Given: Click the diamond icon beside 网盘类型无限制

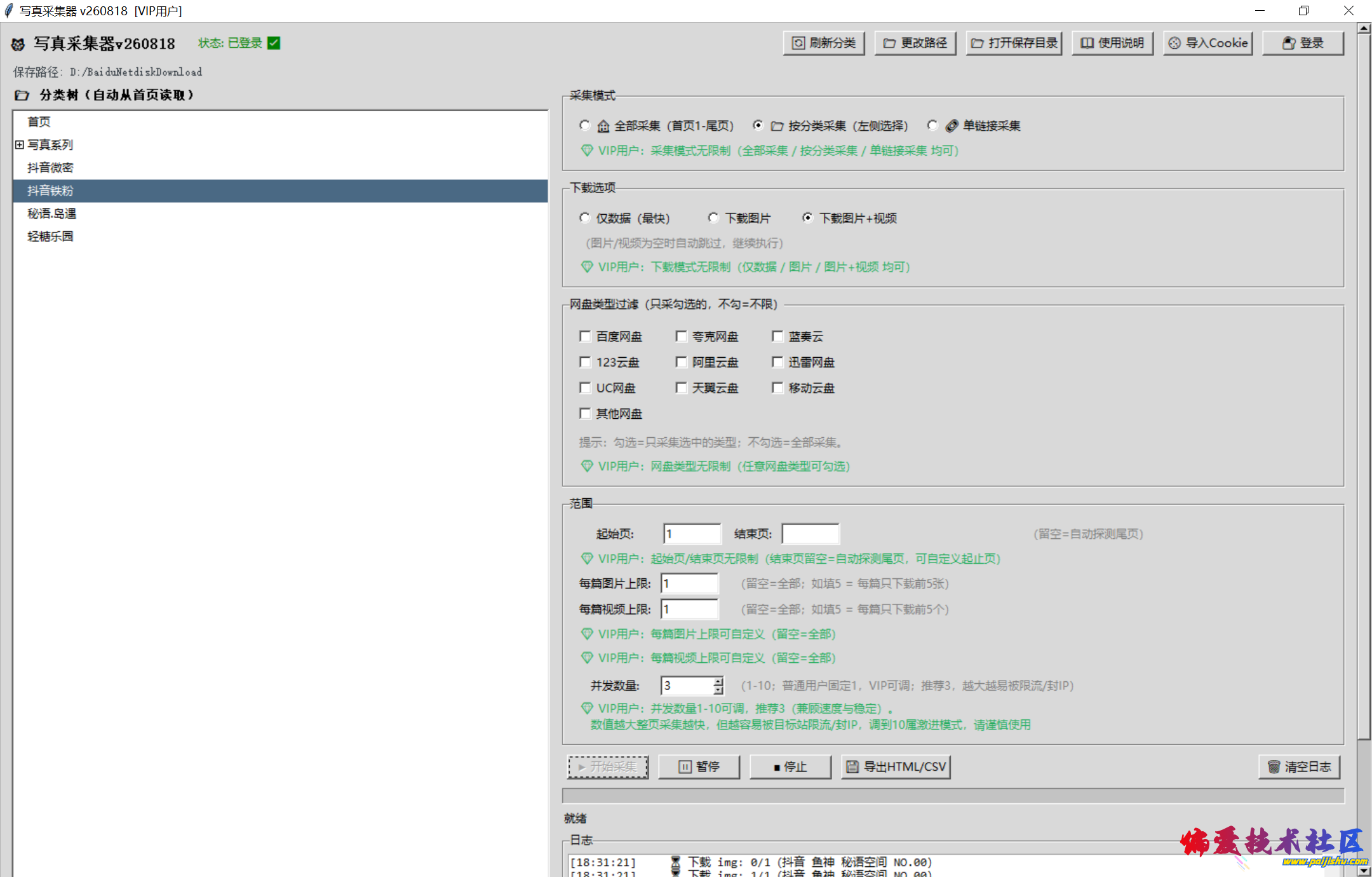Looking at the screenshot, I should point(587,466).
